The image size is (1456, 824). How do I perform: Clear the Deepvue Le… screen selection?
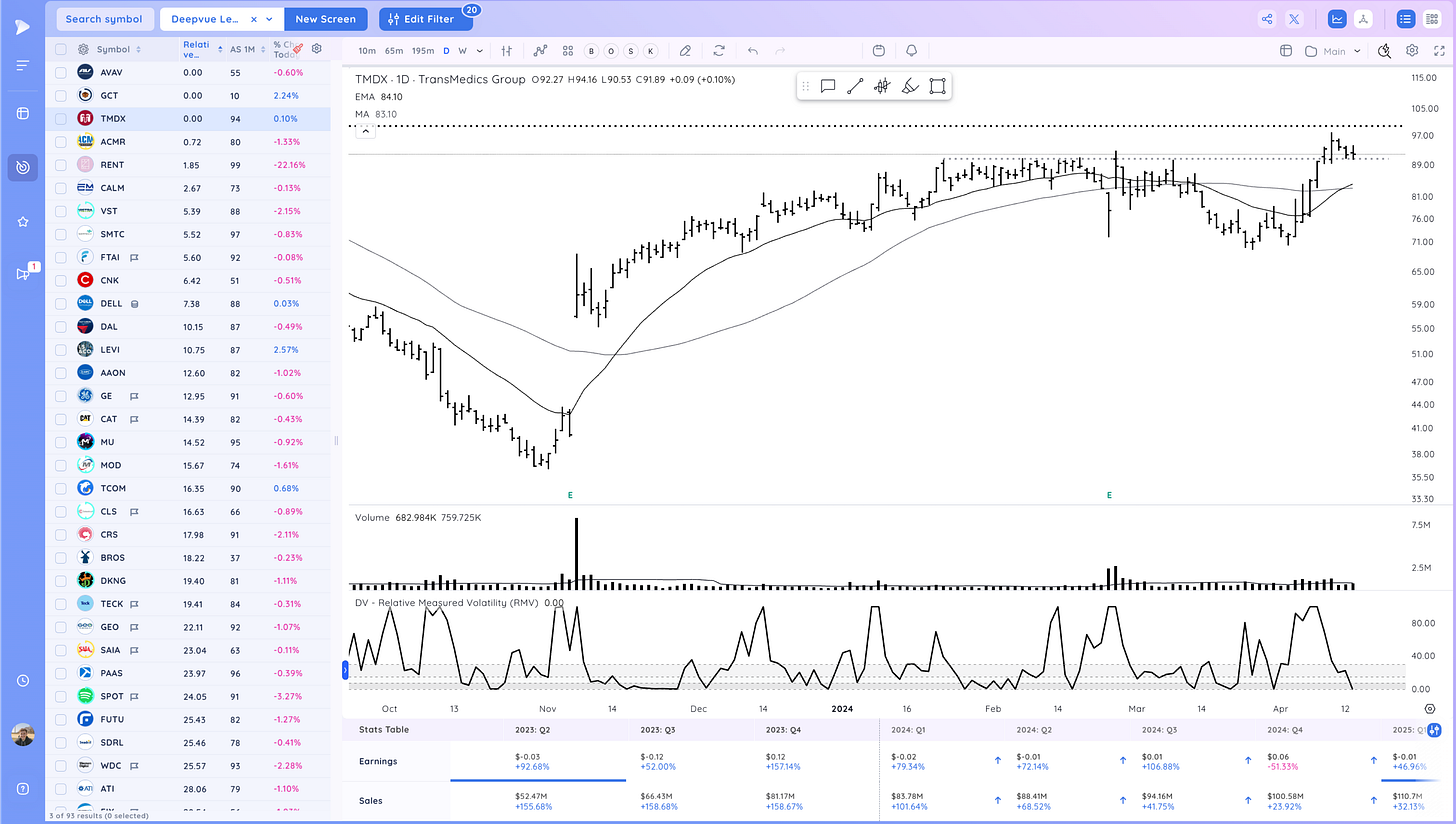[254, 19]
